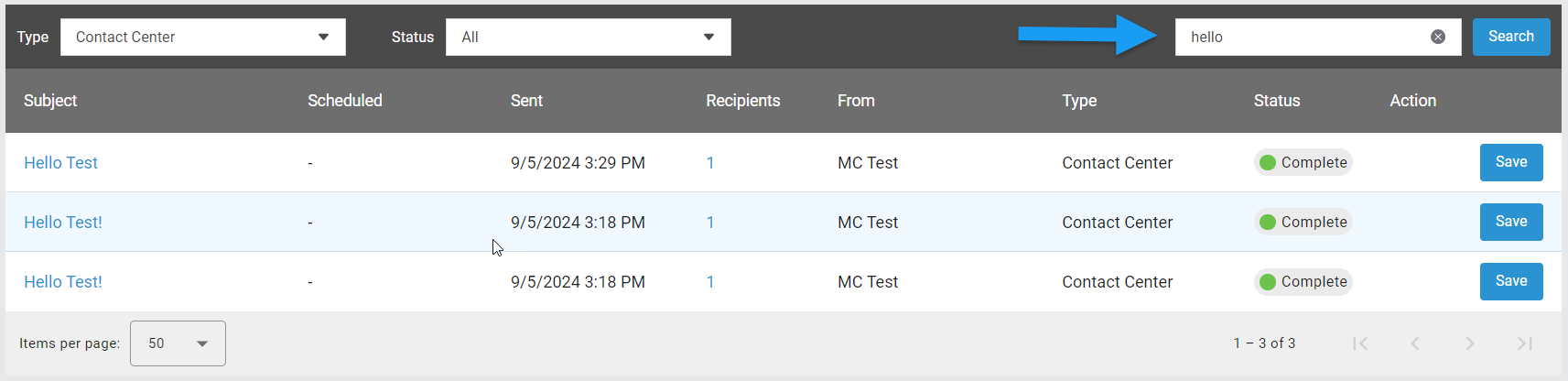
Task: Go to next page of results
Action: pyautogui.click(x=1470, y=343)
